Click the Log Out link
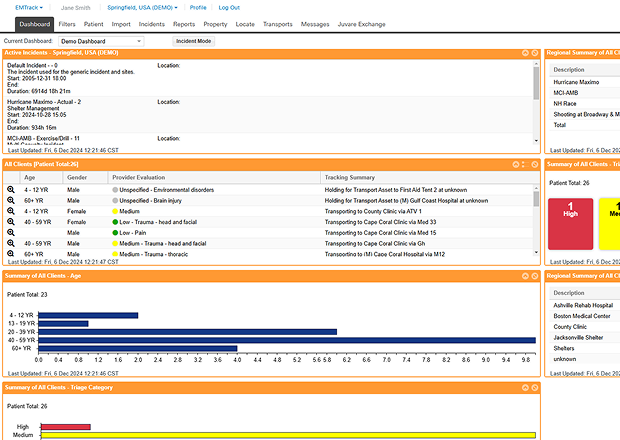The width and height of the screenshot is (620, 440). coord(229,7)
